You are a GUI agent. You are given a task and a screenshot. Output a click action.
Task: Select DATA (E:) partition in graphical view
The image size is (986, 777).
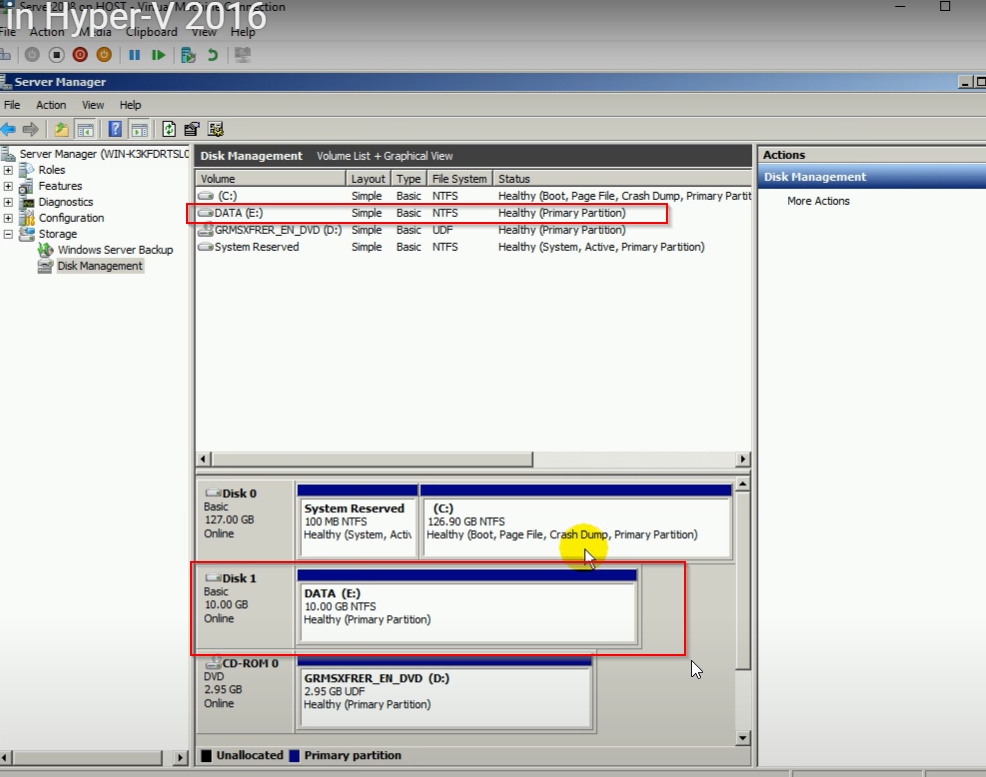click(x=467, y=607)
